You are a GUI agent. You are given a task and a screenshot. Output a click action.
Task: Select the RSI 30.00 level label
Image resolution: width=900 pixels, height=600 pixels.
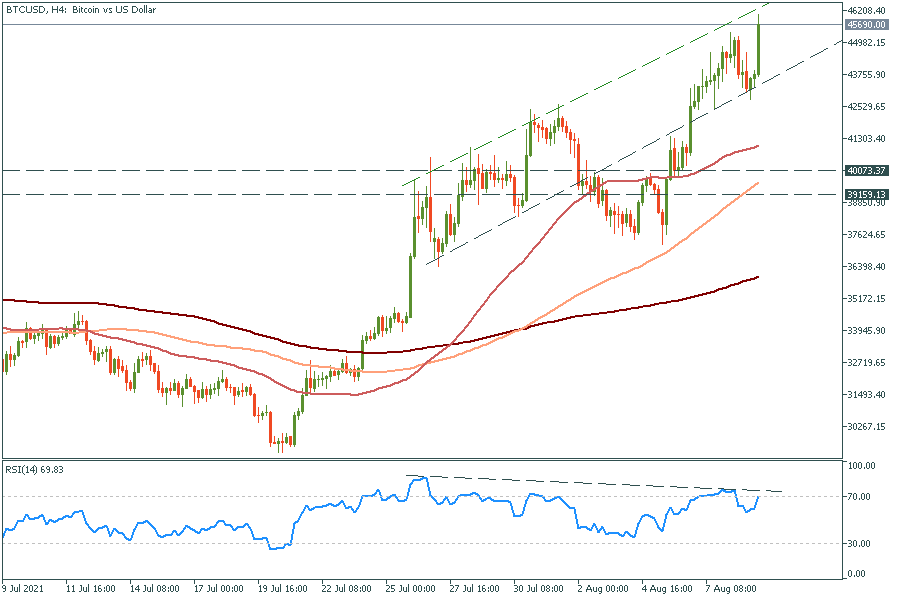coord(859,544)
